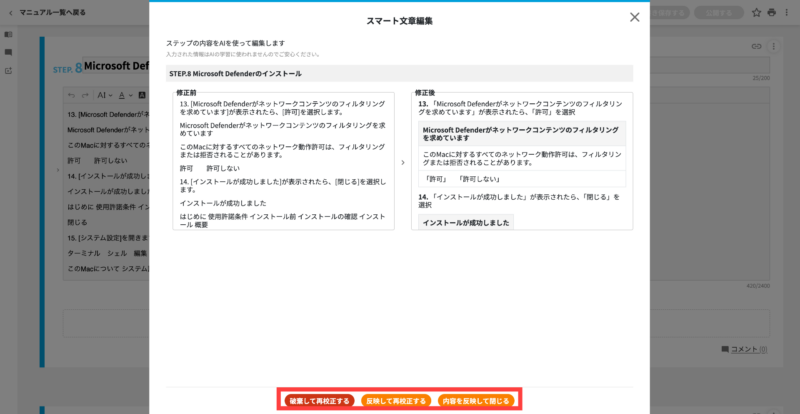Open the STEP 8 three-dot options menu

[x=773, y=46]
